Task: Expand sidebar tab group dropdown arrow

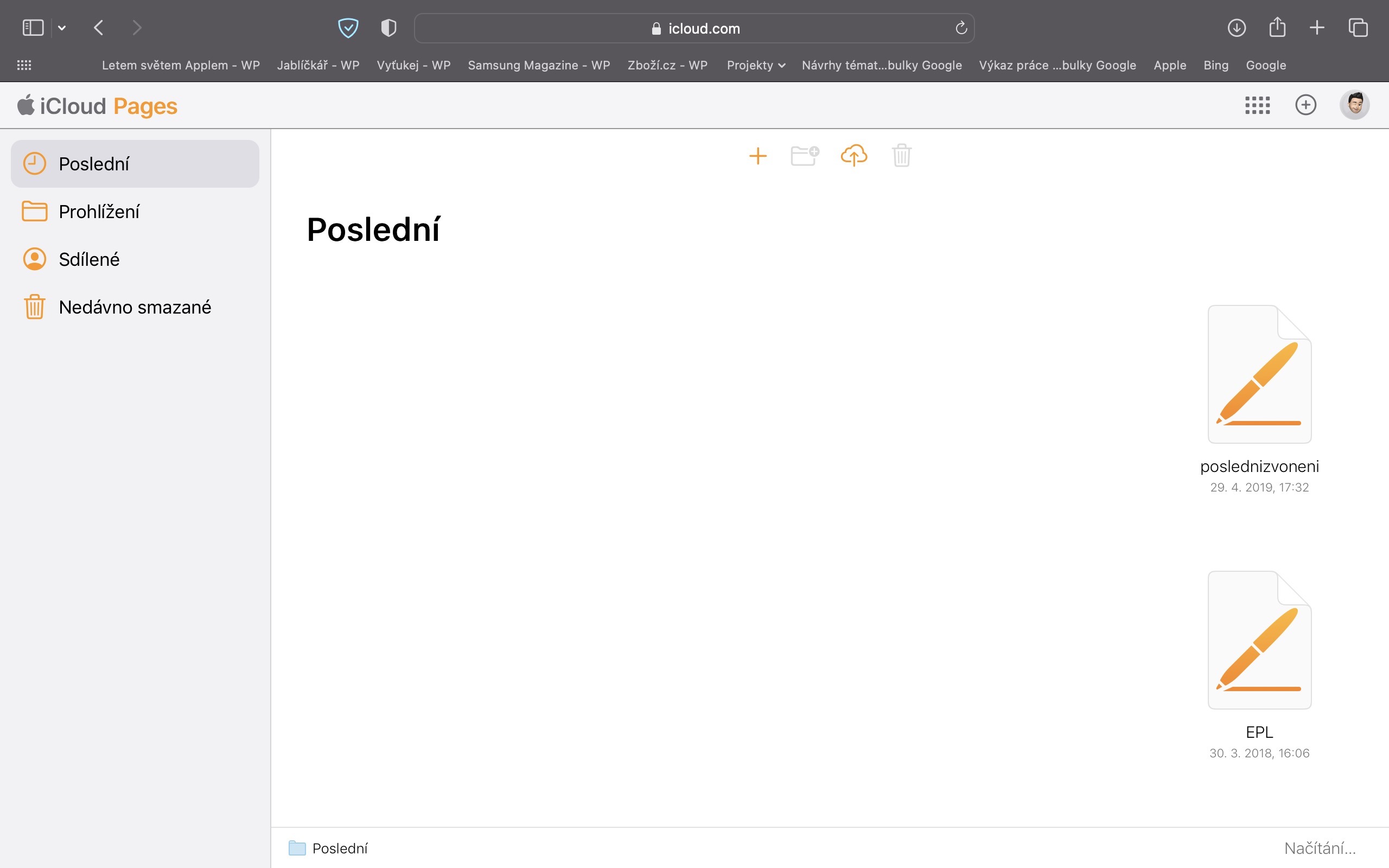Action: [x=62, y=28]
